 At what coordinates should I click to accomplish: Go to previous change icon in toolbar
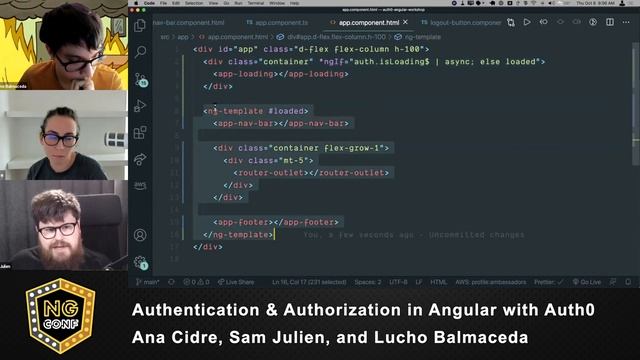[544, 22]
